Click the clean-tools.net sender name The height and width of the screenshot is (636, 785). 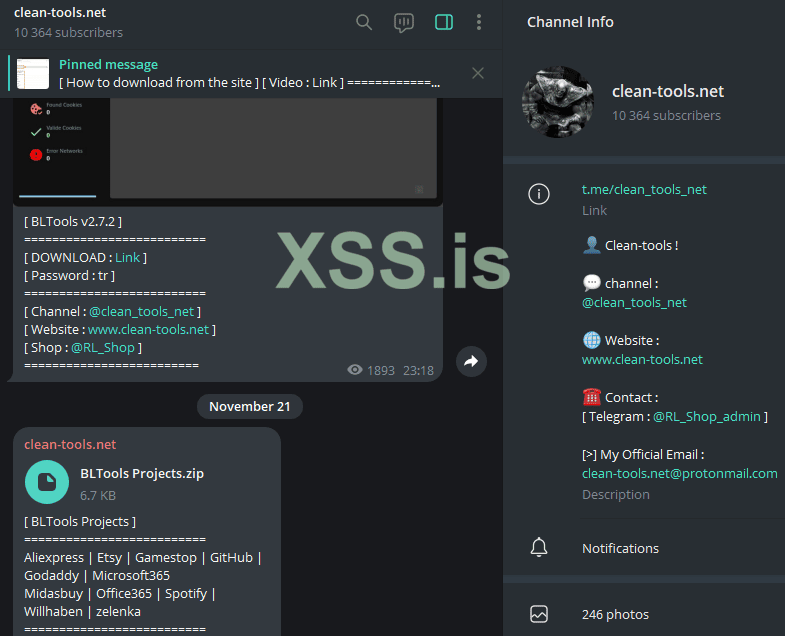pos(70,444)
